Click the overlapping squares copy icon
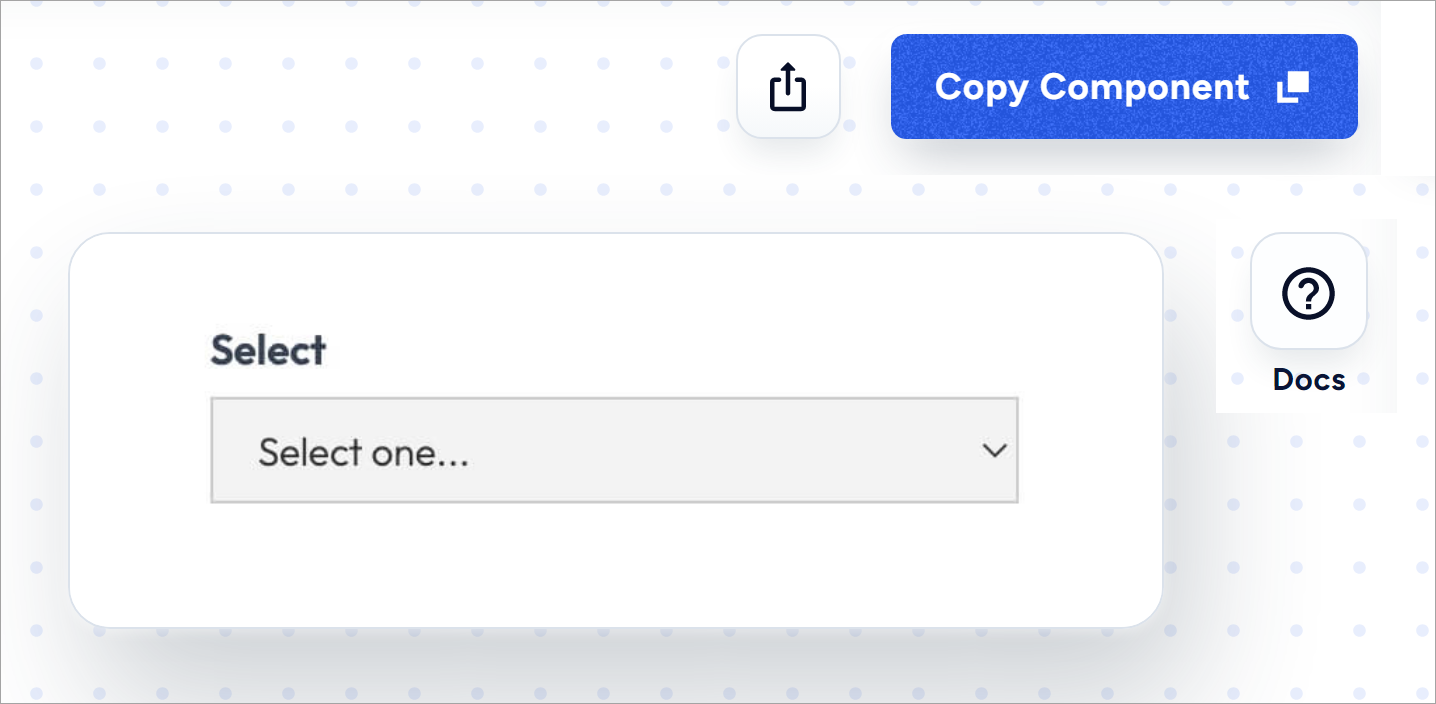This screenshot has height=704, width=1436. tap(1293, 87)
